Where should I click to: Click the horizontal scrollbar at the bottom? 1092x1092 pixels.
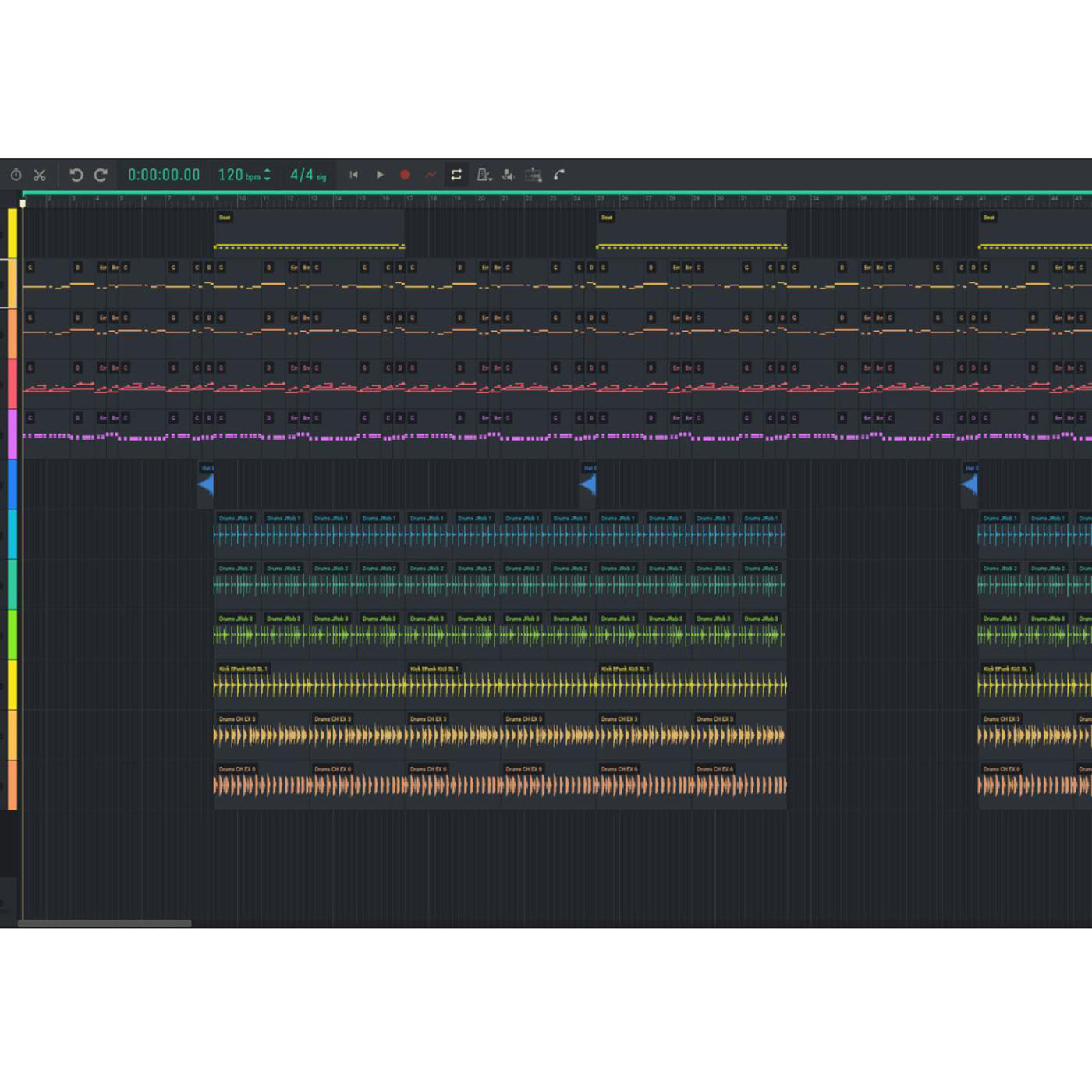pyautogui.click(x=105, y=924)
